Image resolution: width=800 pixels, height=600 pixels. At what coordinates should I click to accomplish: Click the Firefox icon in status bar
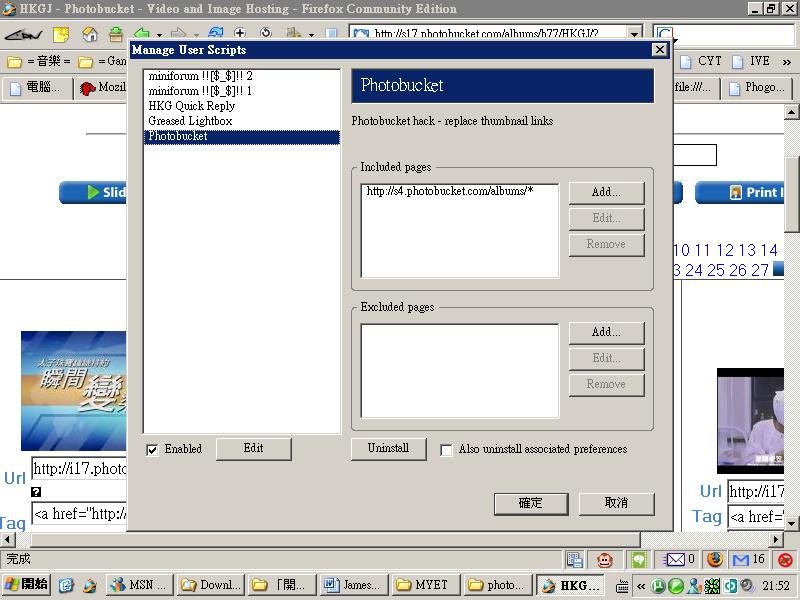(x=714, y=560)
